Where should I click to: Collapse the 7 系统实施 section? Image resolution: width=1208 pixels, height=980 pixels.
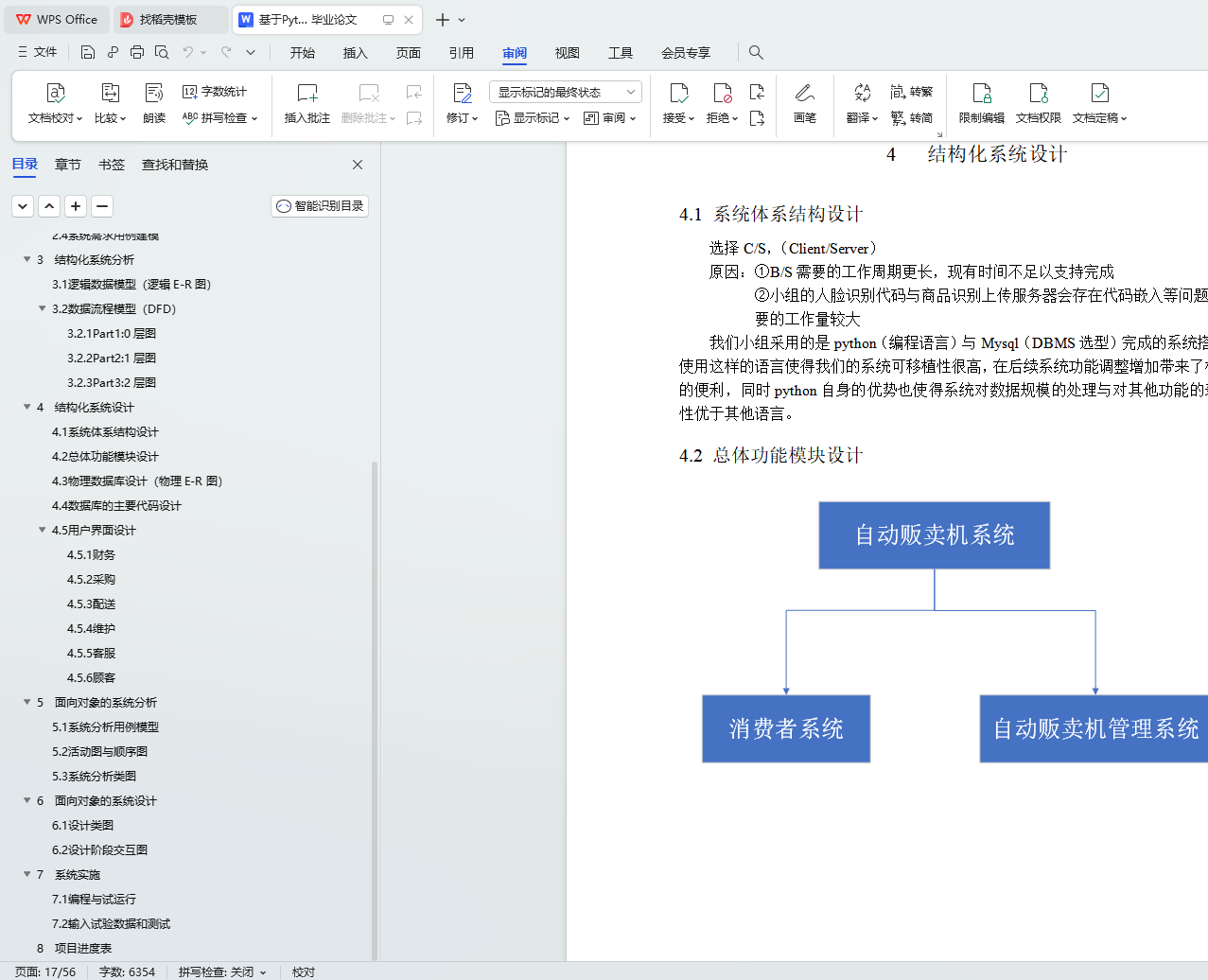pyautogui.click(x=26, y=874)
